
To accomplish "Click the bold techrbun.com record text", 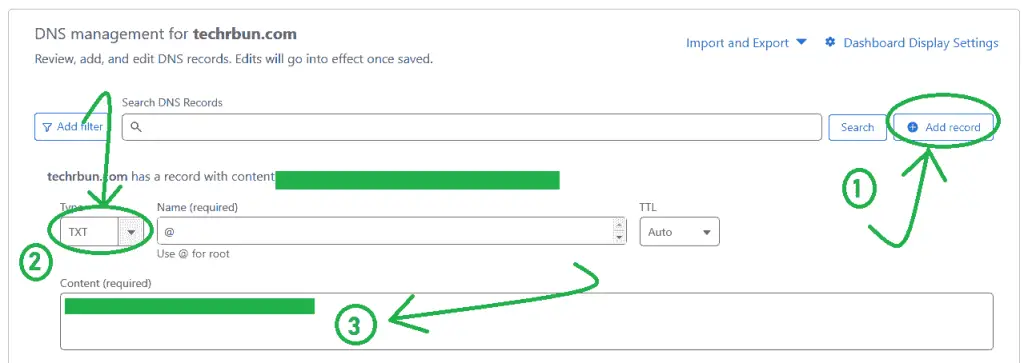I will 88,176.
